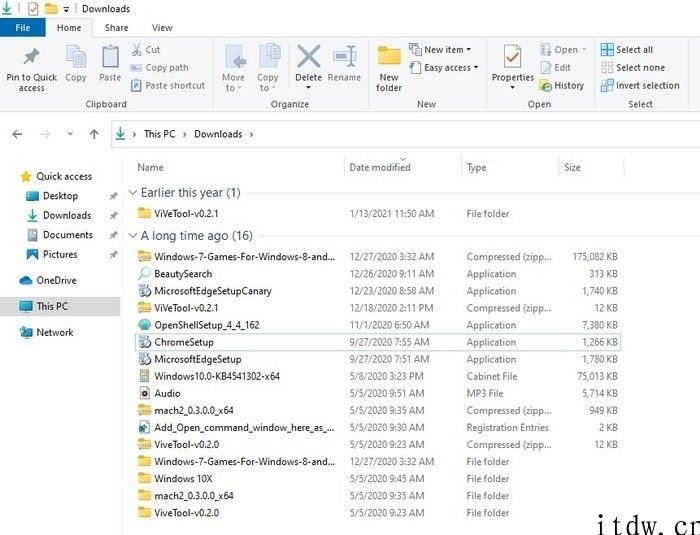Switch to the View tab
The image size is (700, 535).
(162, 28)
